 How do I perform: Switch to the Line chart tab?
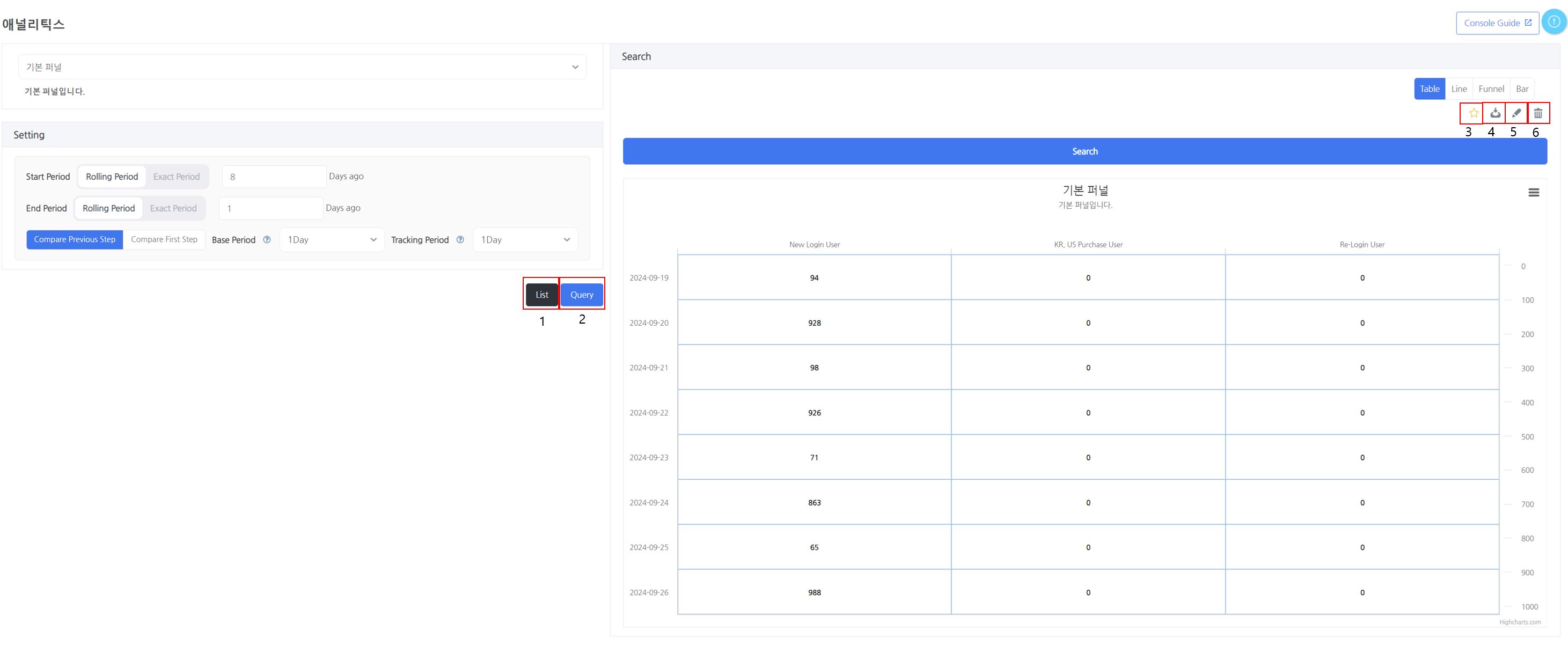click(x=1459, y=89)
